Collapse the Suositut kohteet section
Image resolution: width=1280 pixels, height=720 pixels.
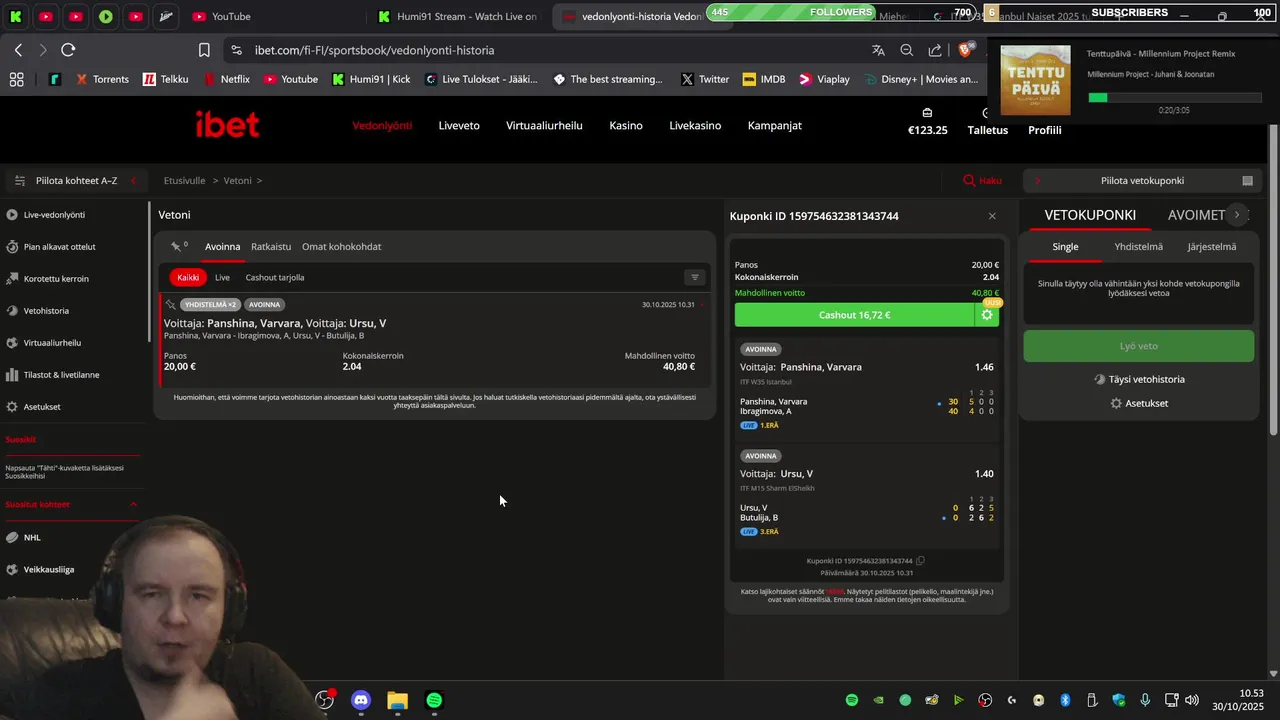click(x=133, y=505)
